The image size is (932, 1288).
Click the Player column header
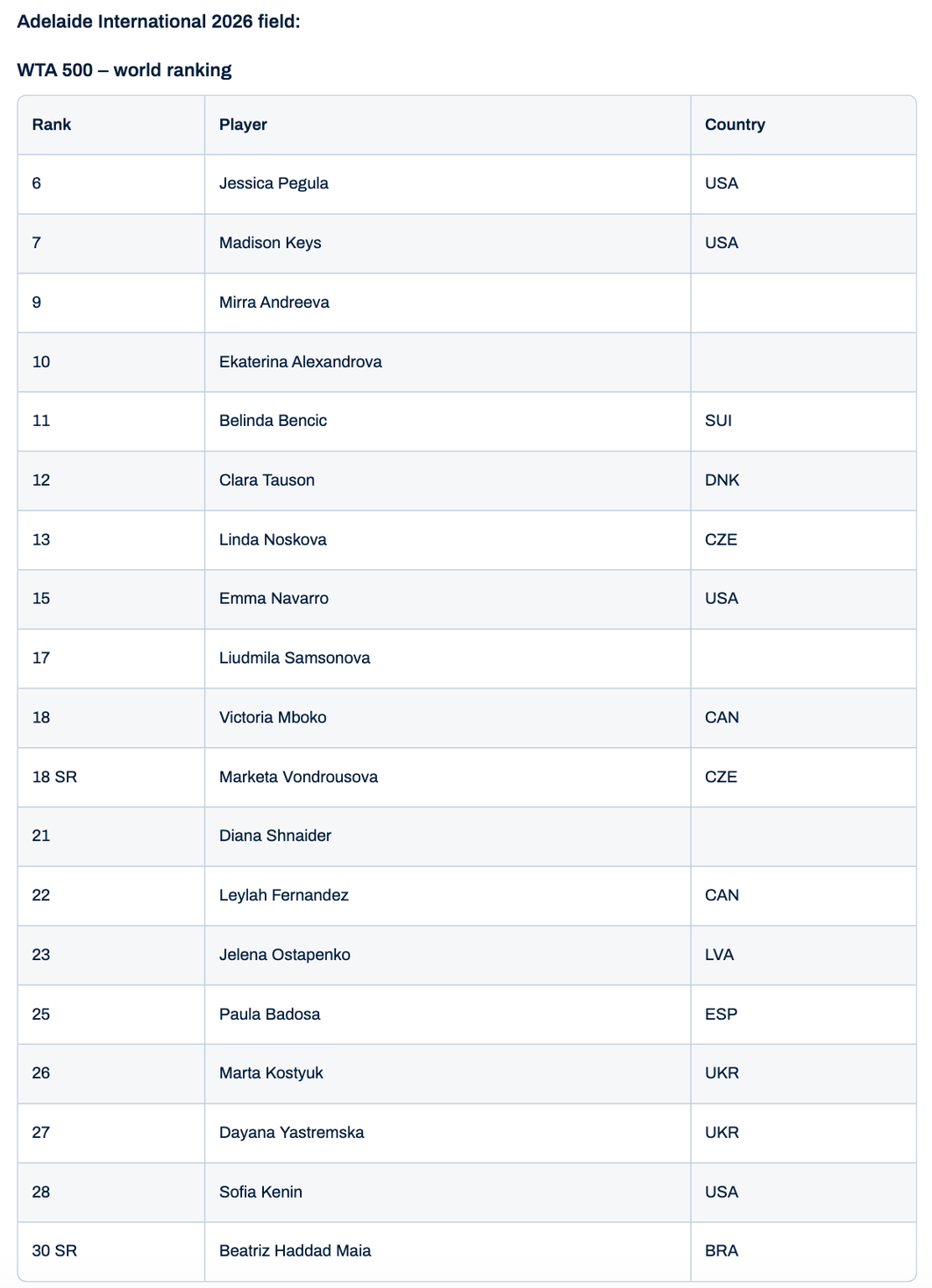tap(243, 125)
